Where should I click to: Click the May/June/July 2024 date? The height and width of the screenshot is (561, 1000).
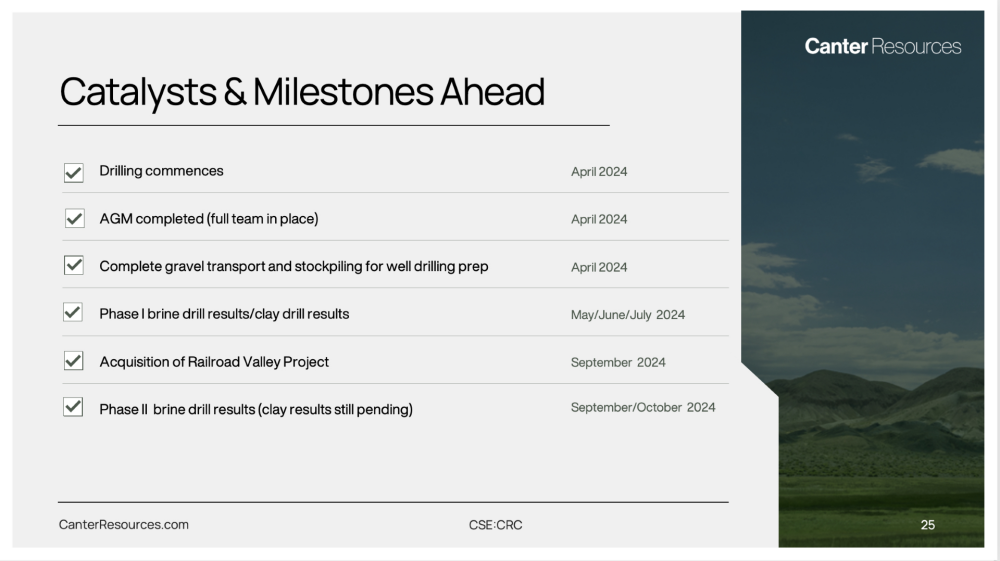[628, 314]
